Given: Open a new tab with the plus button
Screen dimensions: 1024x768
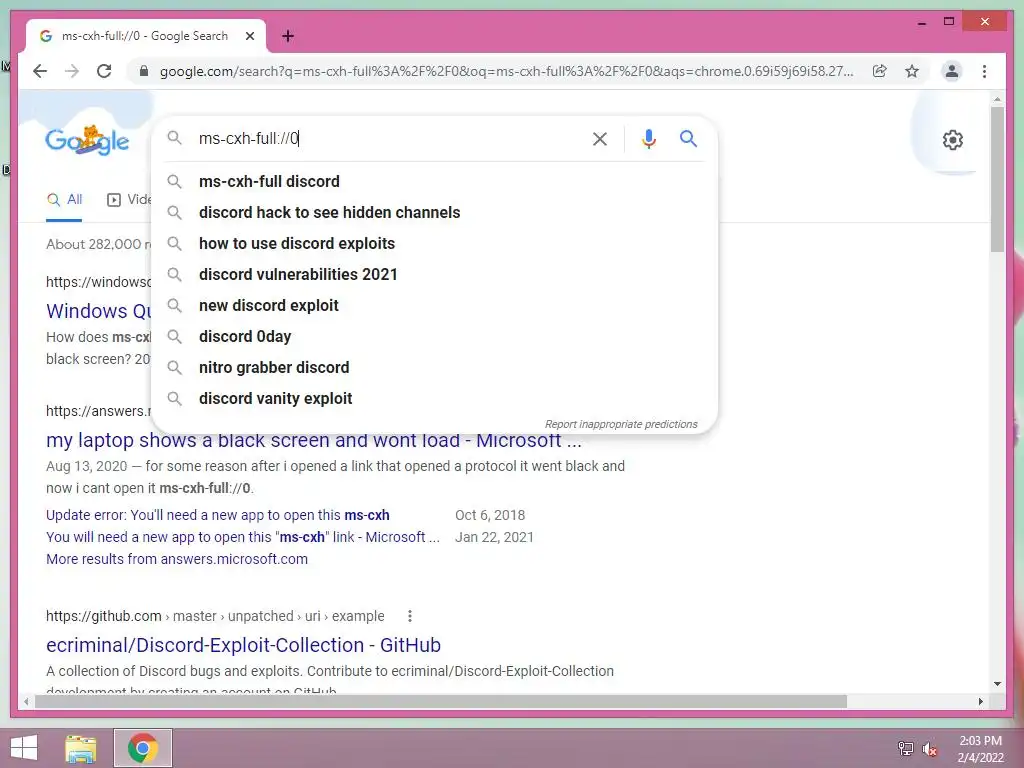Looking at the screenshot, I should click(x=287, y=36).
